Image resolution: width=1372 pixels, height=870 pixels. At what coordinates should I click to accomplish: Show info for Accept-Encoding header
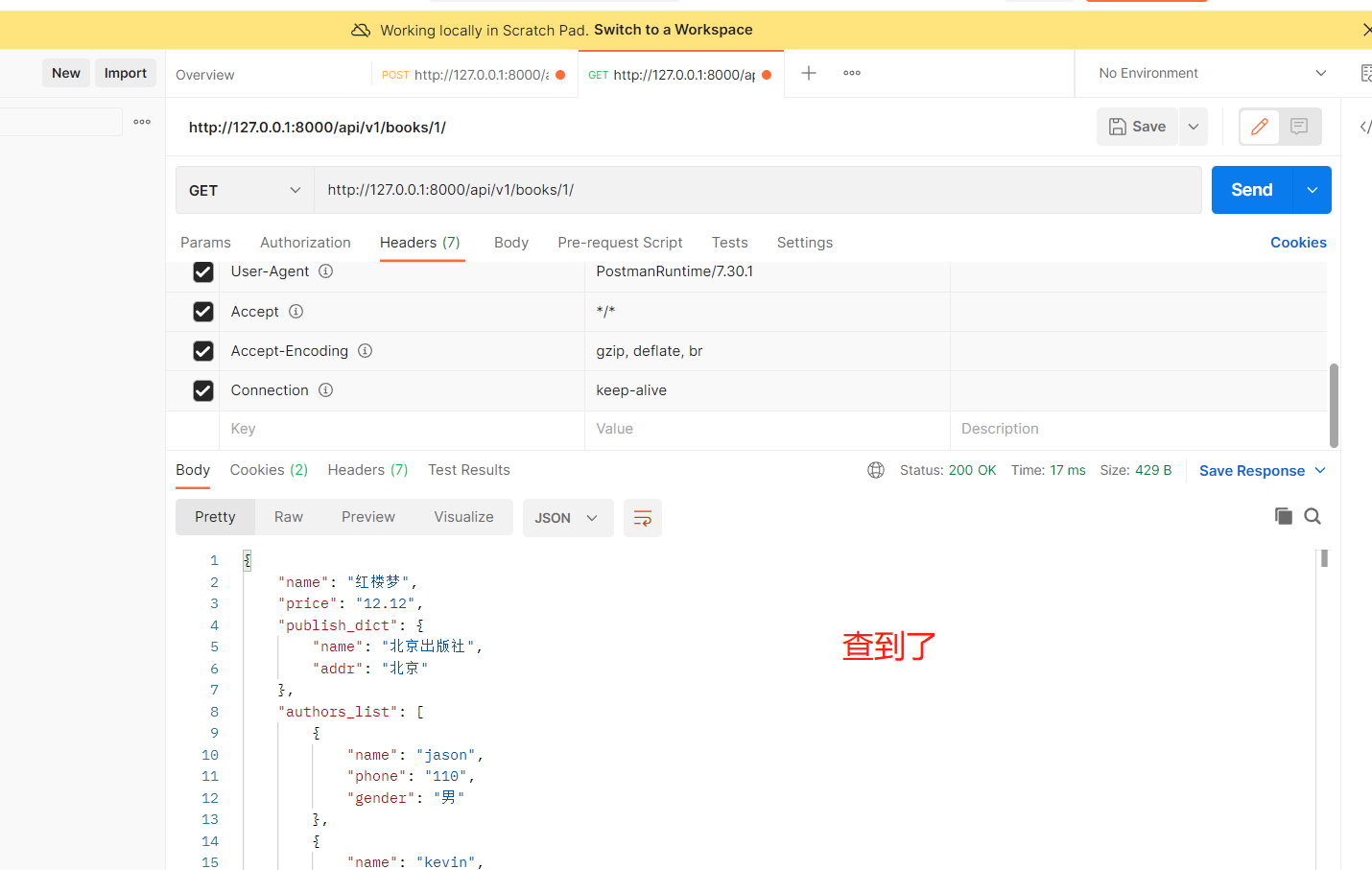coord(366,351)
